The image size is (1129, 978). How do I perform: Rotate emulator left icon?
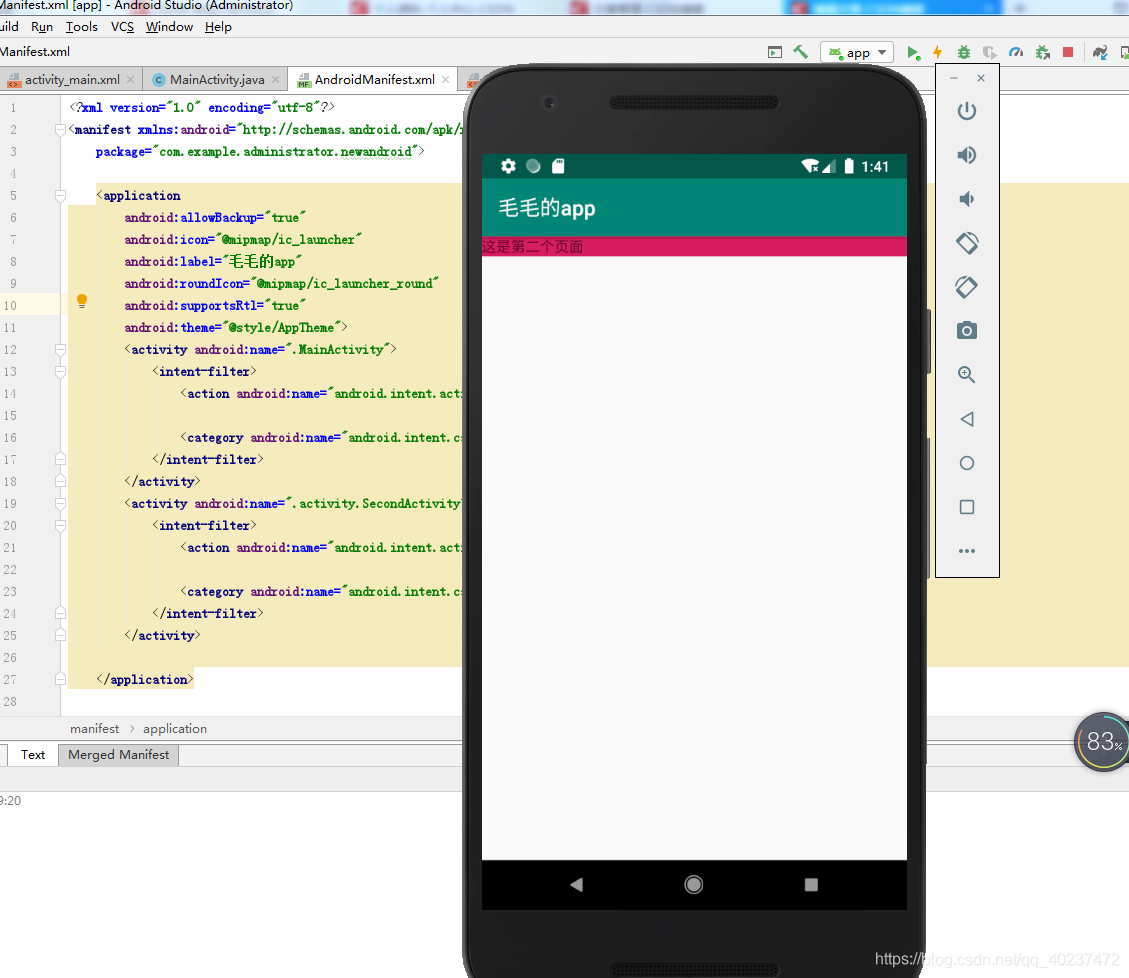point(966,243)
